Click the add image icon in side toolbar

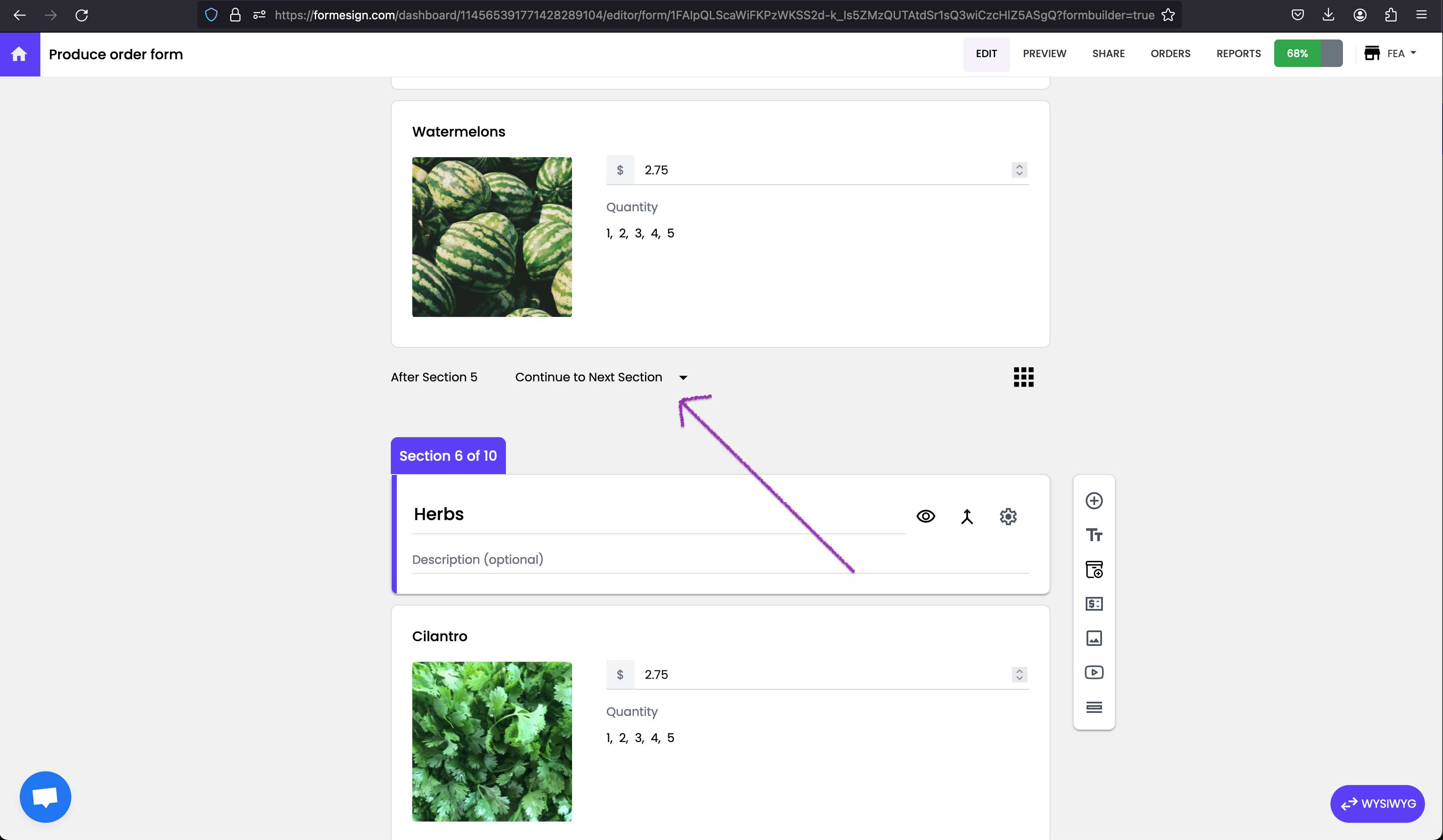pos(1094,638)
